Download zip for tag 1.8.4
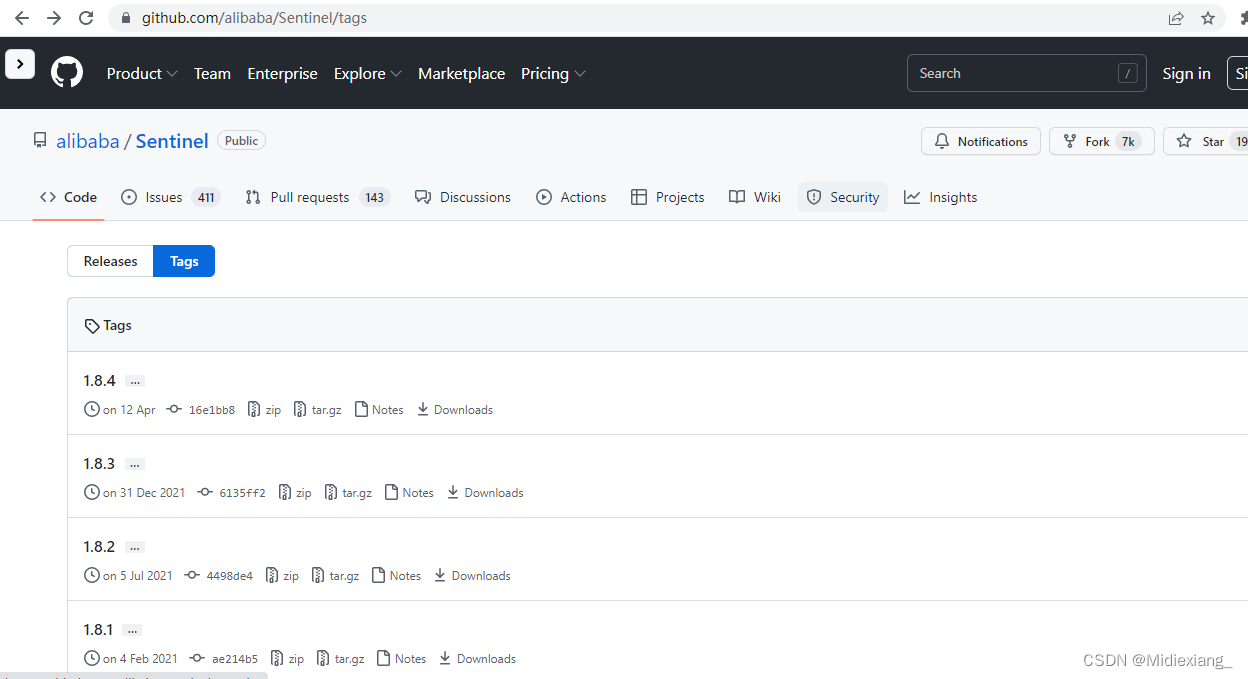 click(265, 410)
